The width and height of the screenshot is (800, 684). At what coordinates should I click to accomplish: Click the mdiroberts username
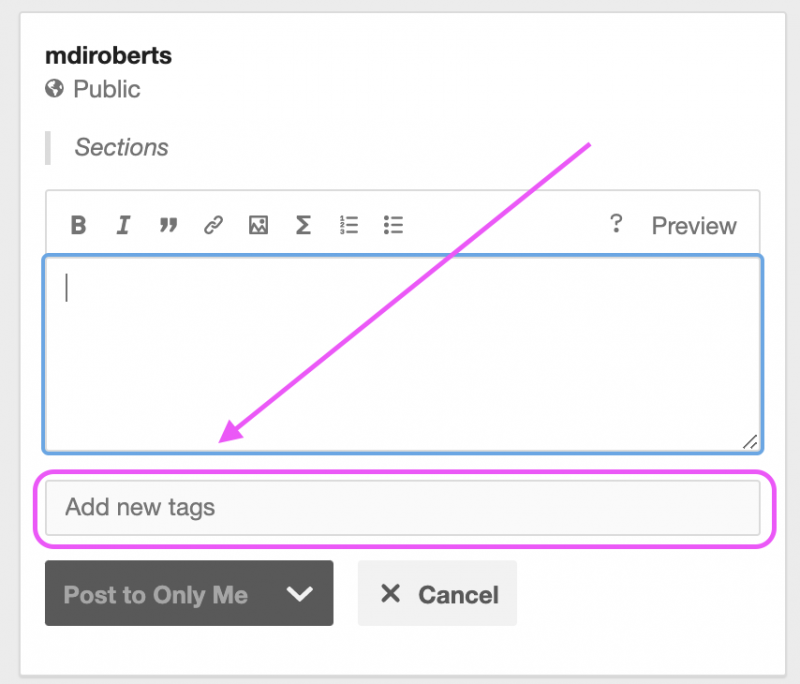click(108, 55)
